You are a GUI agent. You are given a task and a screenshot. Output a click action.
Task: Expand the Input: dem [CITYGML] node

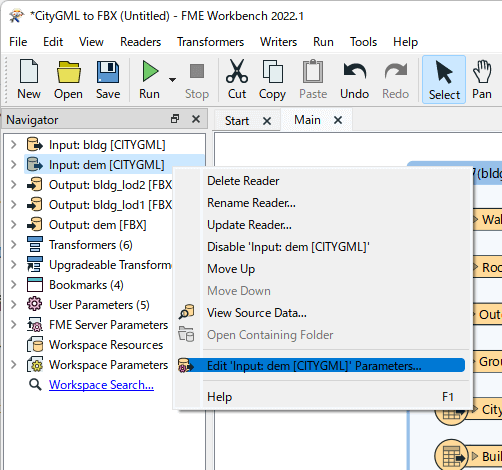tap(14, 165)
